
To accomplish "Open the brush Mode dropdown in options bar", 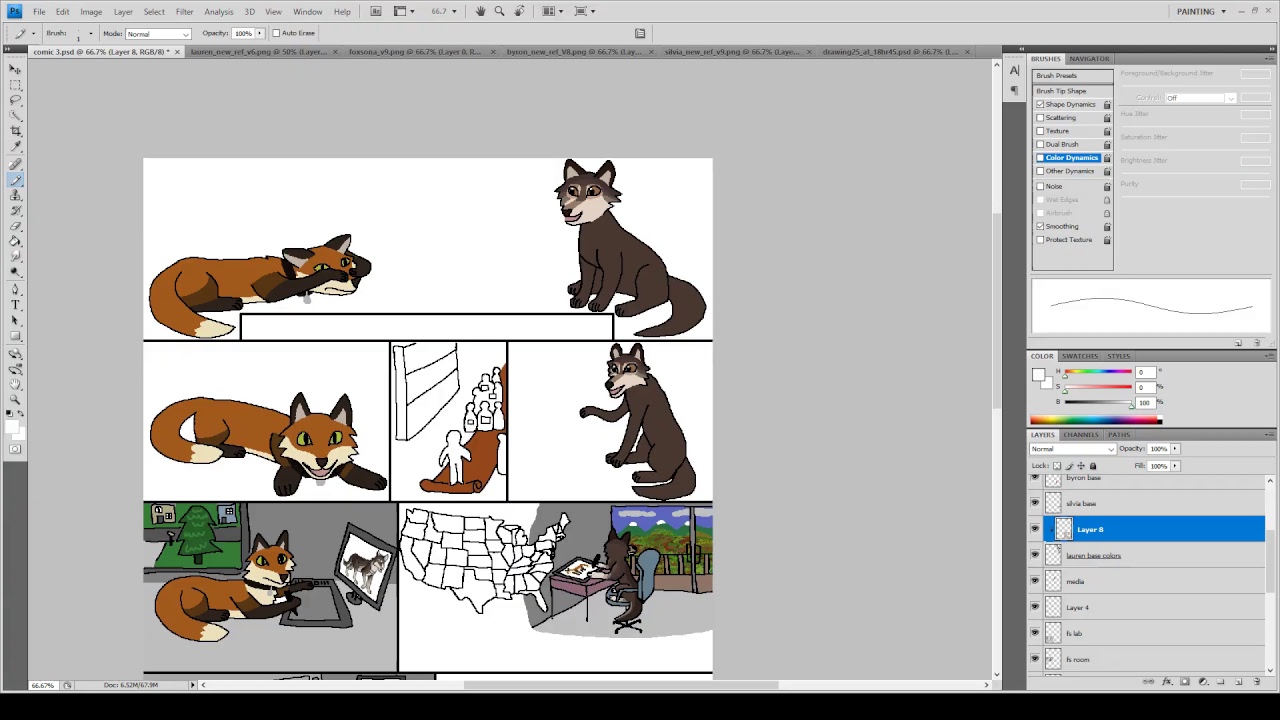I will pyautogui.click(x=158, y=33).
